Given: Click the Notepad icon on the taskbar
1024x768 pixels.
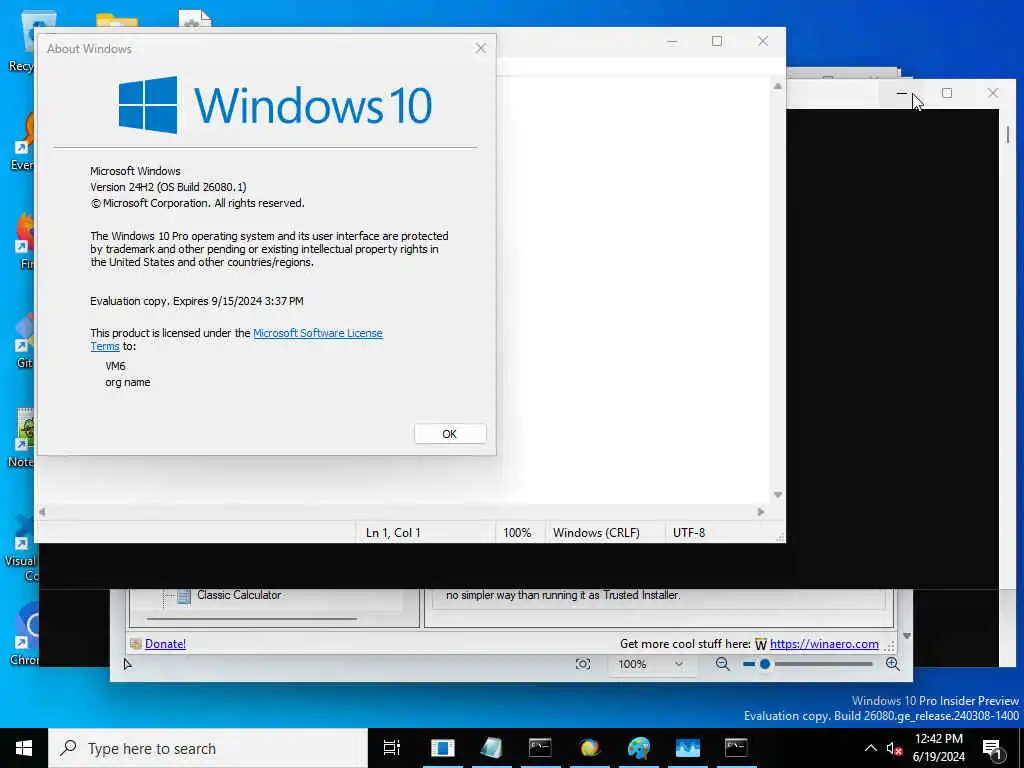Looking at the screenshot, I should coord(491,748).
